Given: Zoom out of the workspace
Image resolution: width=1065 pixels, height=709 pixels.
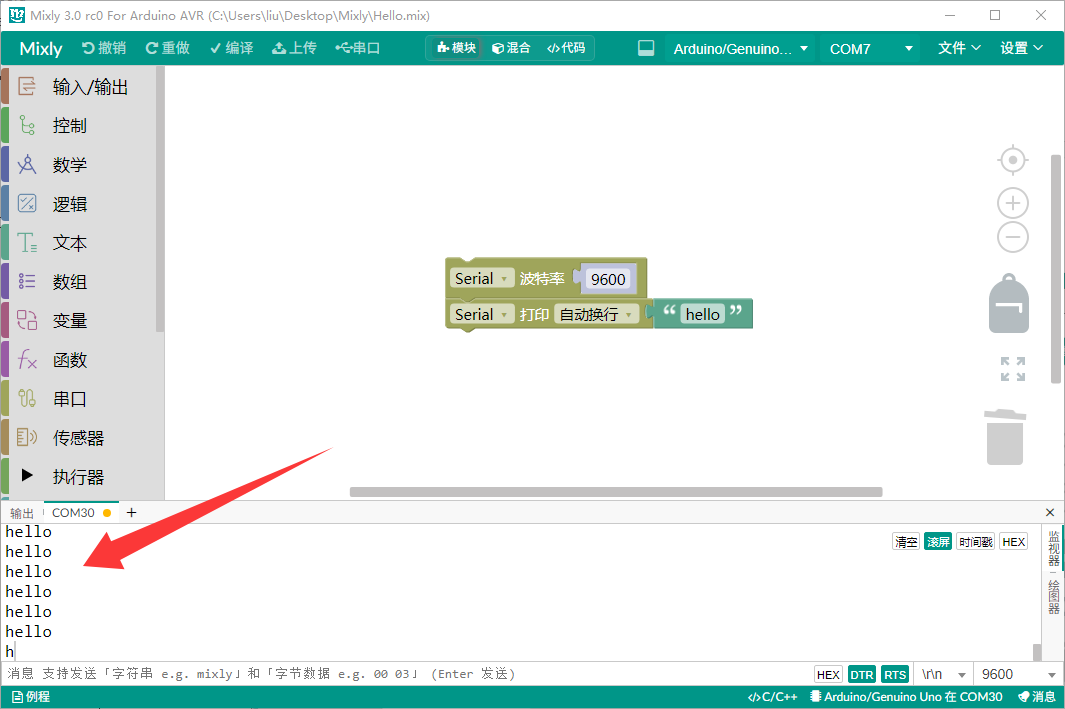Looking at the screenshot, I should [1013, 238].
